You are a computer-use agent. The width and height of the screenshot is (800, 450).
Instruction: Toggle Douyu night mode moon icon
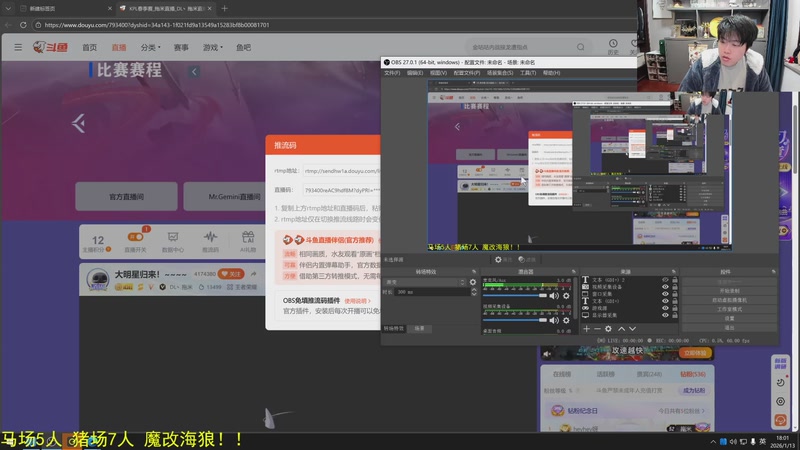(780, 383)
